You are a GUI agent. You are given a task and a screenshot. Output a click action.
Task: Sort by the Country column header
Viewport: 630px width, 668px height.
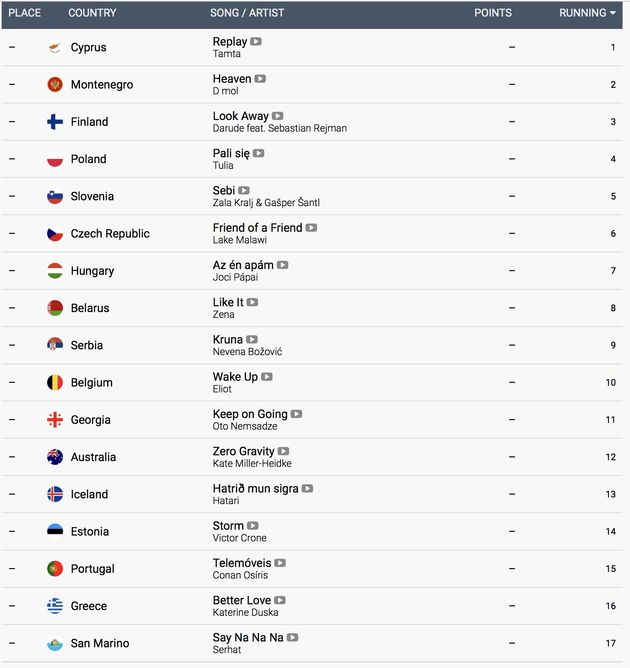tap(92, 13)
